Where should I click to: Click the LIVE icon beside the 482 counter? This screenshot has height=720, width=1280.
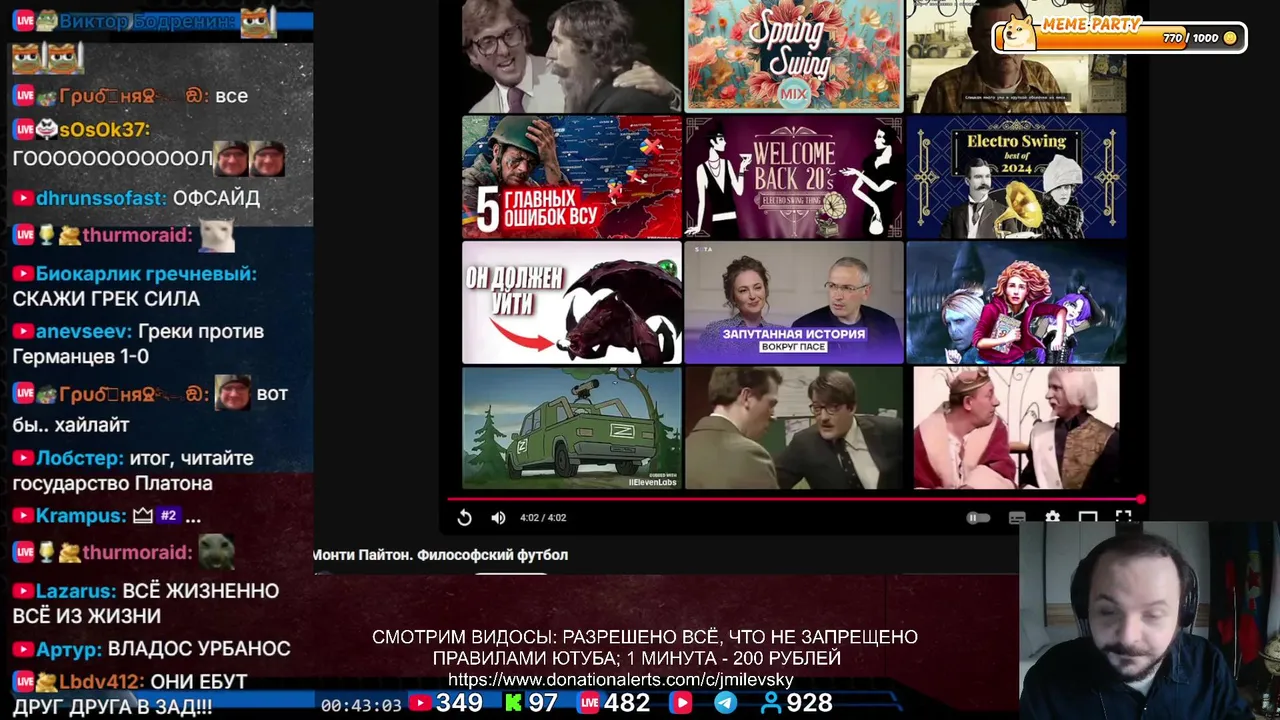[589, 703]
